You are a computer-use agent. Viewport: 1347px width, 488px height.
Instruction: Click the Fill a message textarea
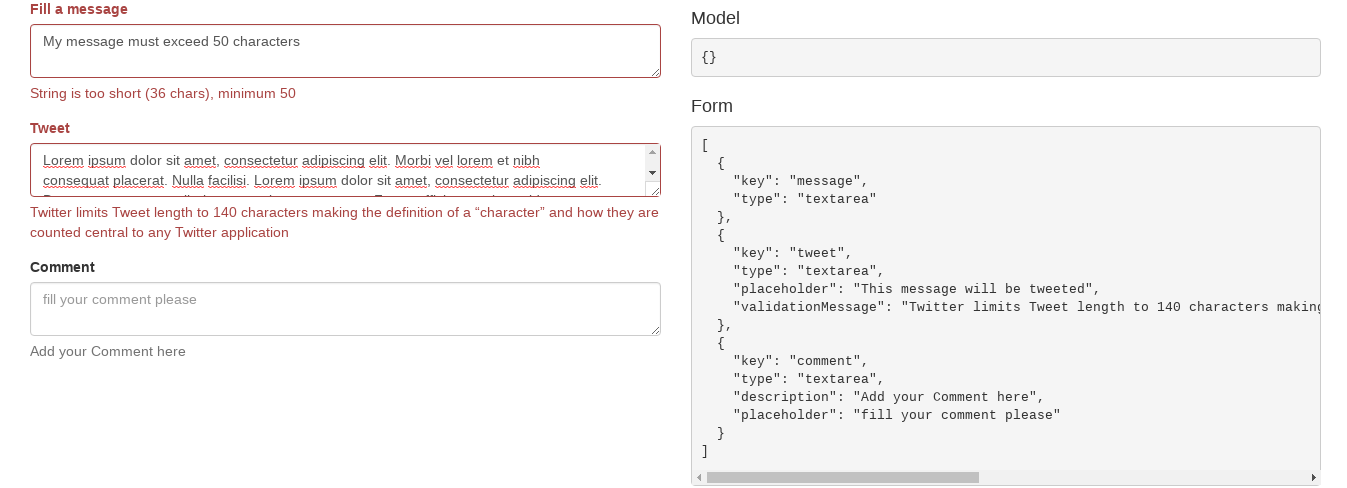tap(345, 51)
